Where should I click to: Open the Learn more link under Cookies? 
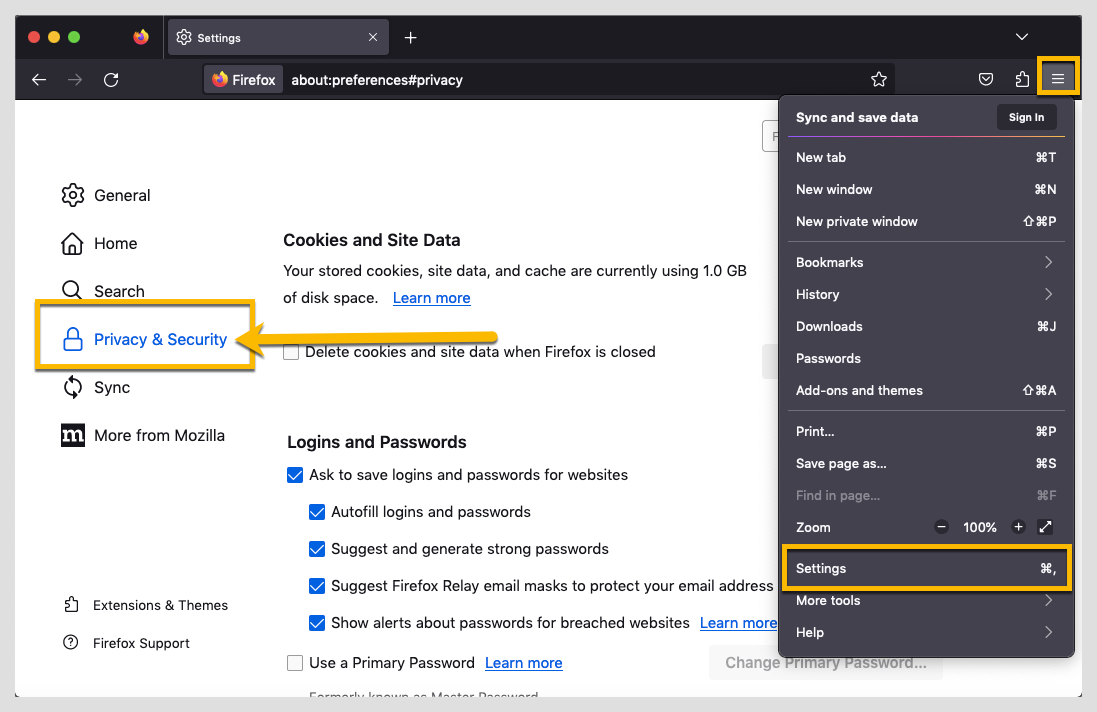coord(431,297)
